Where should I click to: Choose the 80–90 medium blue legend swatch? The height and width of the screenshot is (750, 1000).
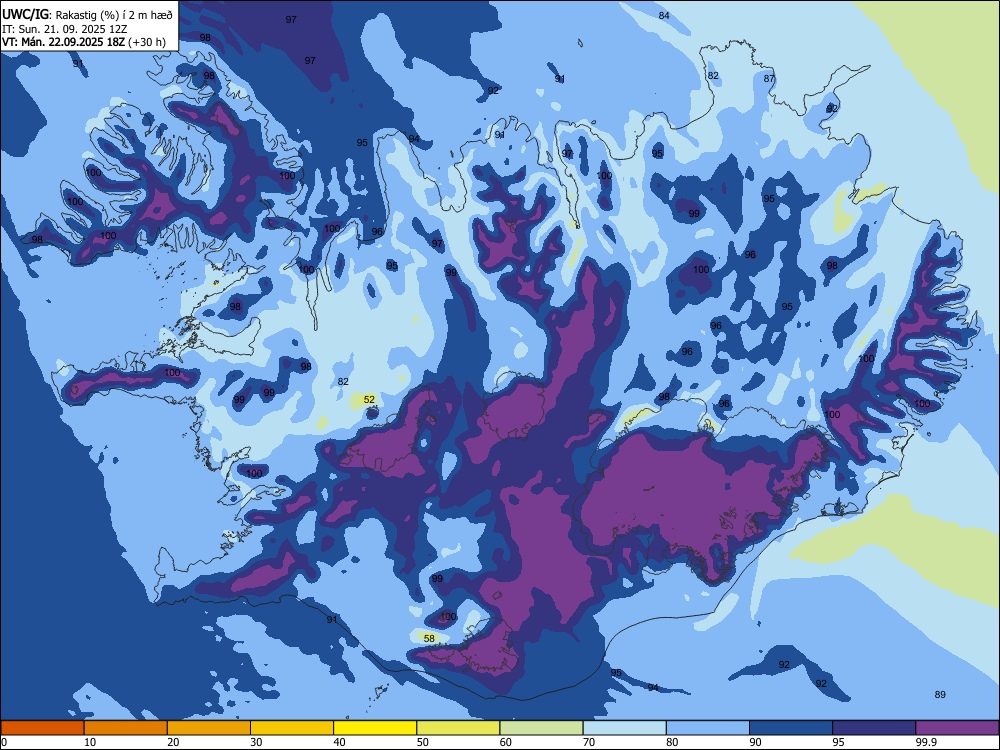(708, 728)
